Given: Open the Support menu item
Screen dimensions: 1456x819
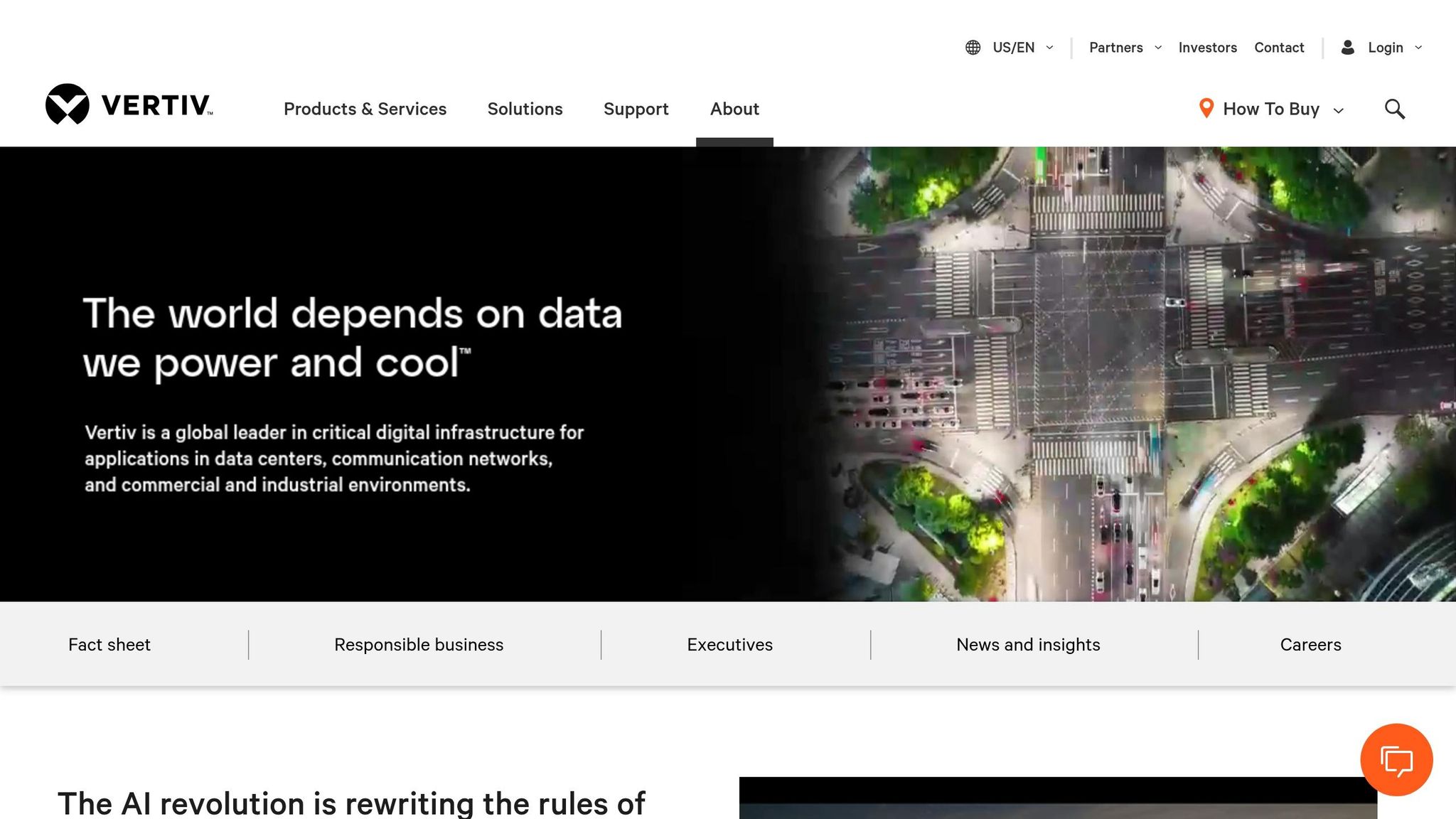Looking at the screenshot, I should 636,109.
